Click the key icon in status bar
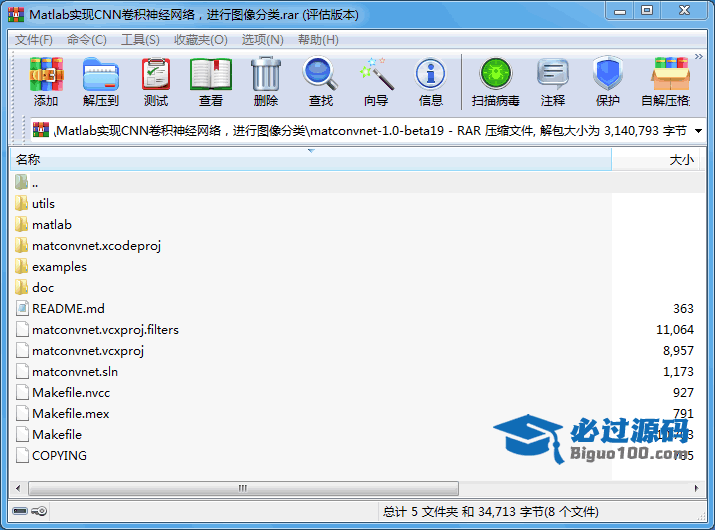The width and height of the screenshot is (715, 530). (39, 511)
